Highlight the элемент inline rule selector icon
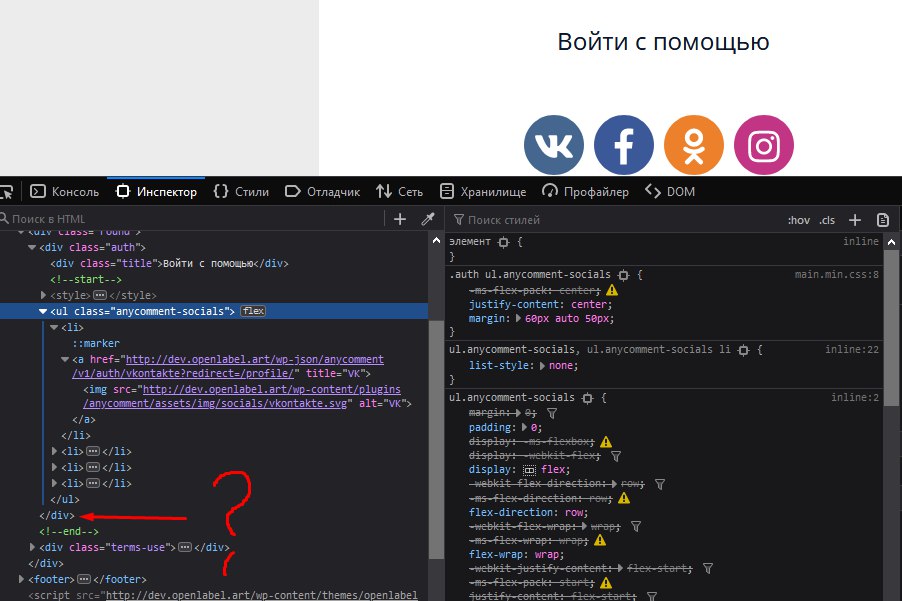This screenshot has height=601, width=902. pos(503,242)
